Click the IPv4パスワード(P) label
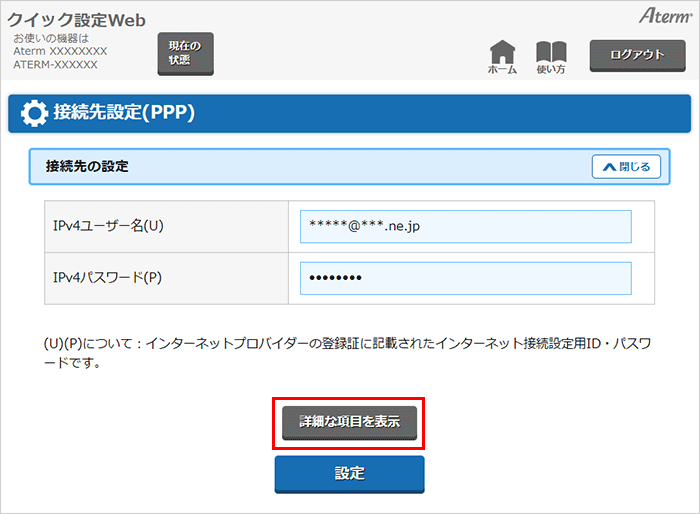Image resolution: width=700 pixels, height=514 pixels. coord(106,278)
